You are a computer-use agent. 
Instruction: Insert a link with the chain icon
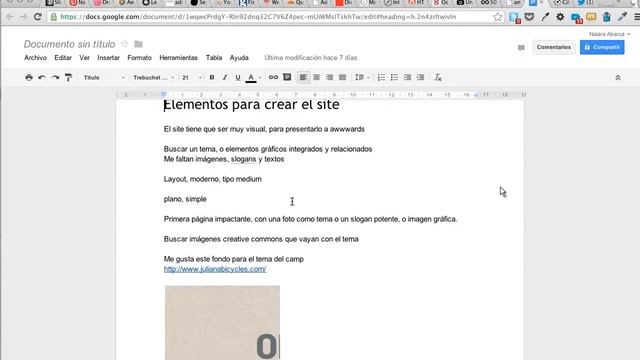[273, 77]
